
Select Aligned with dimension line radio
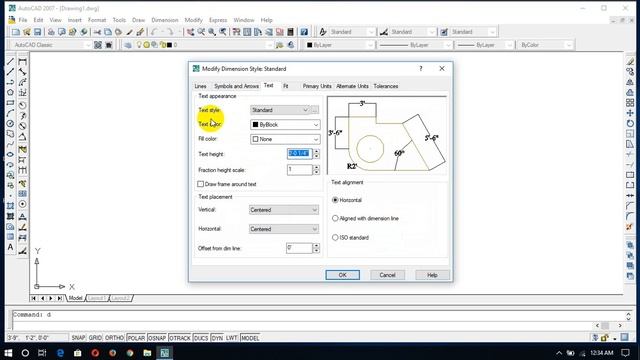tap(335, 218)
